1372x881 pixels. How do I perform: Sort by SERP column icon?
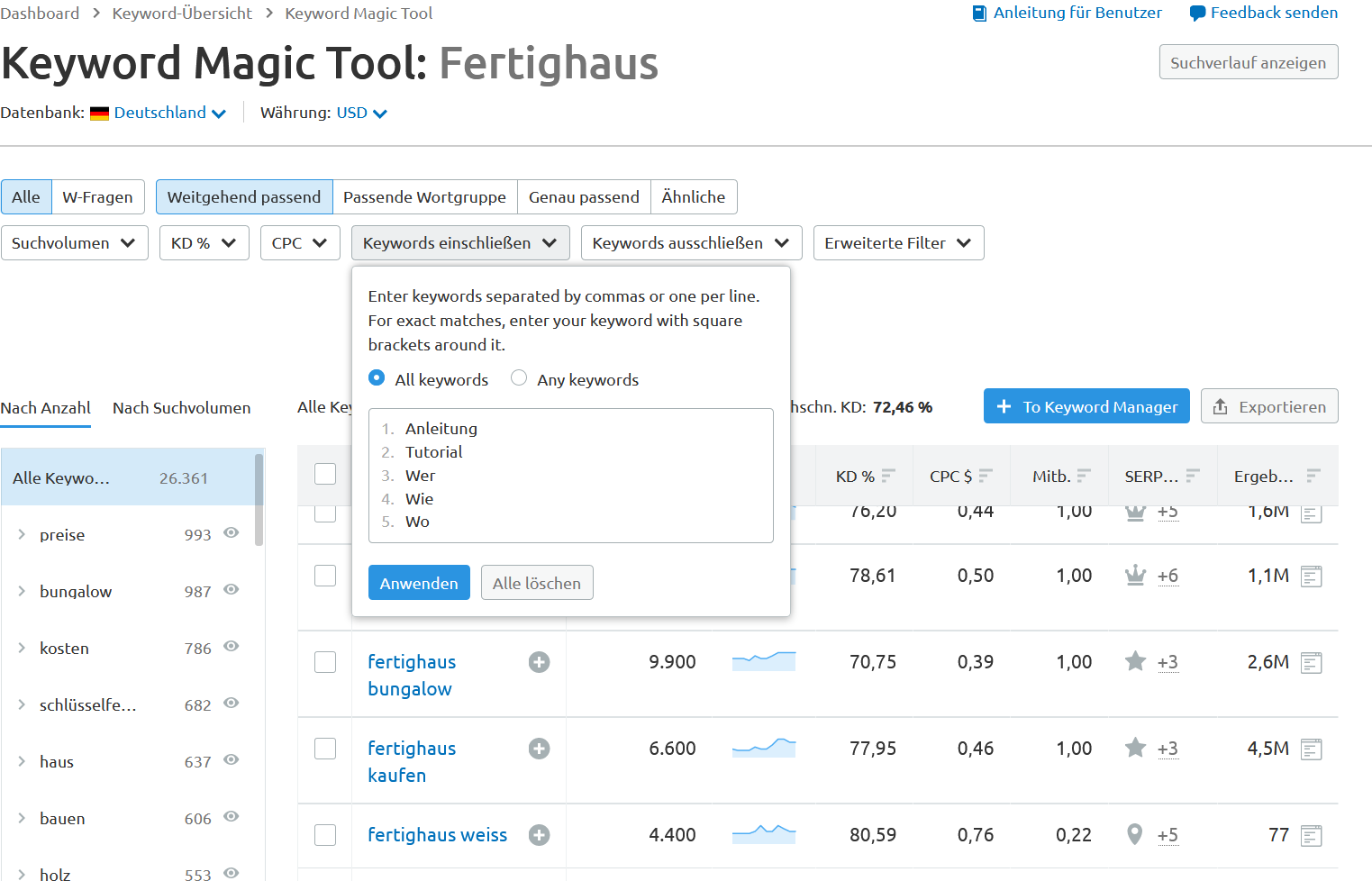tap(1193, 476)
